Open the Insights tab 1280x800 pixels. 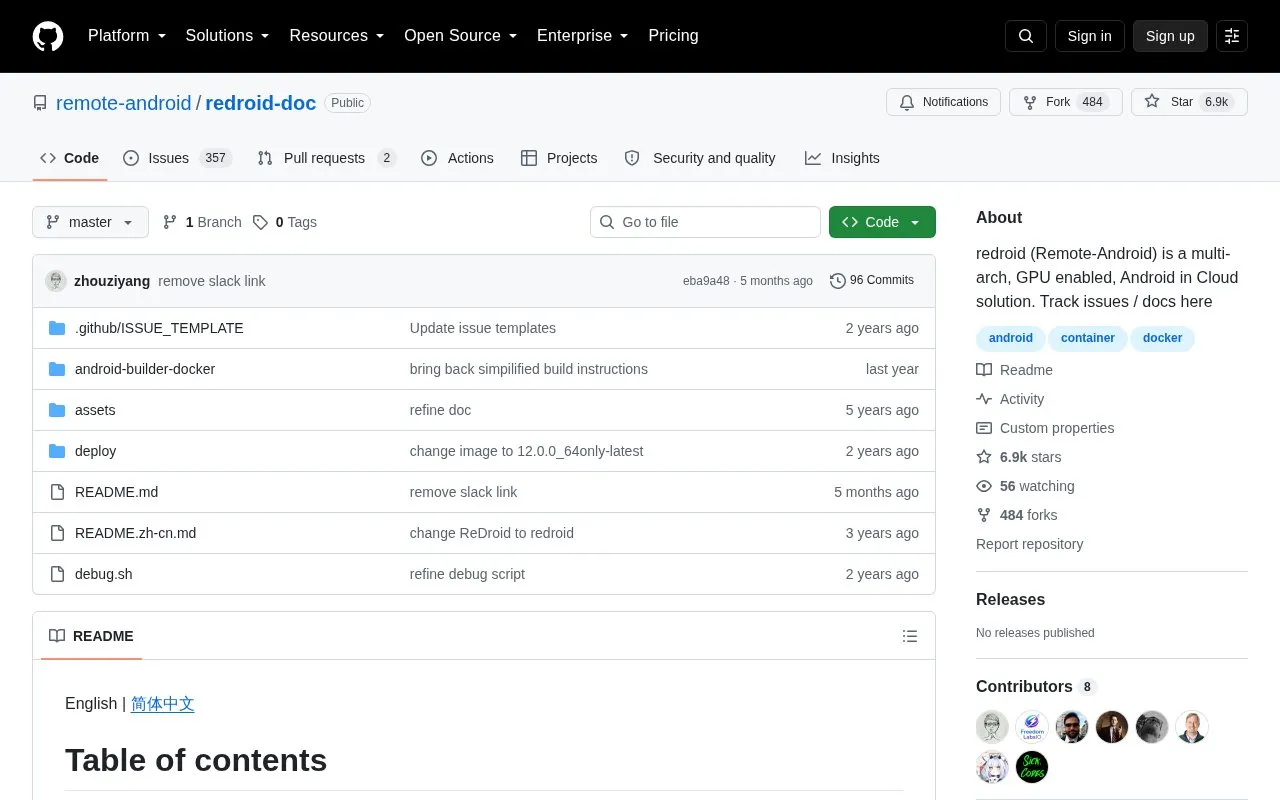842,158
